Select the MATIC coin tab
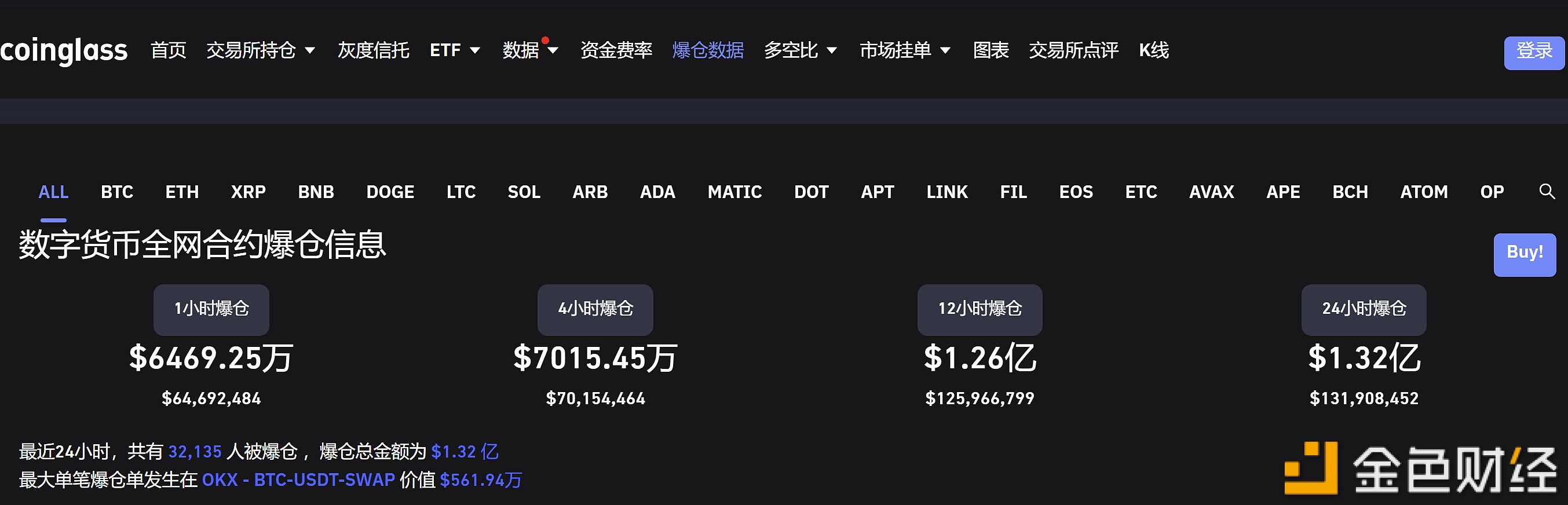1568x505 pixels. coord(734,192)
